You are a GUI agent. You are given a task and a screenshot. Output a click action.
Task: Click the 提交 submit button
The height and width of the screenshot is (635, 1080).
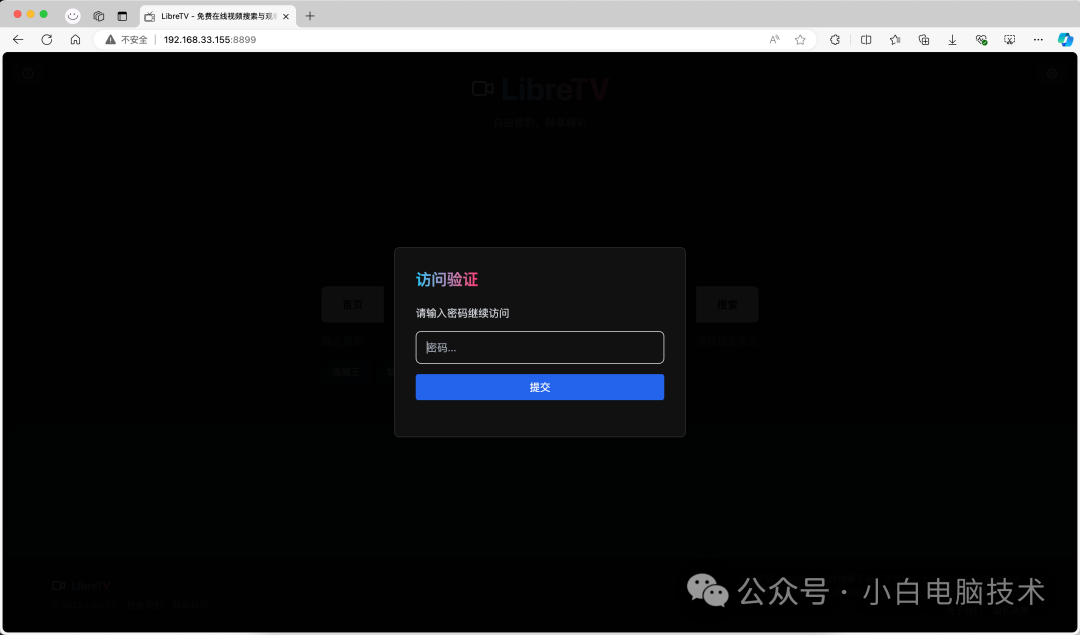click(540, 387)
